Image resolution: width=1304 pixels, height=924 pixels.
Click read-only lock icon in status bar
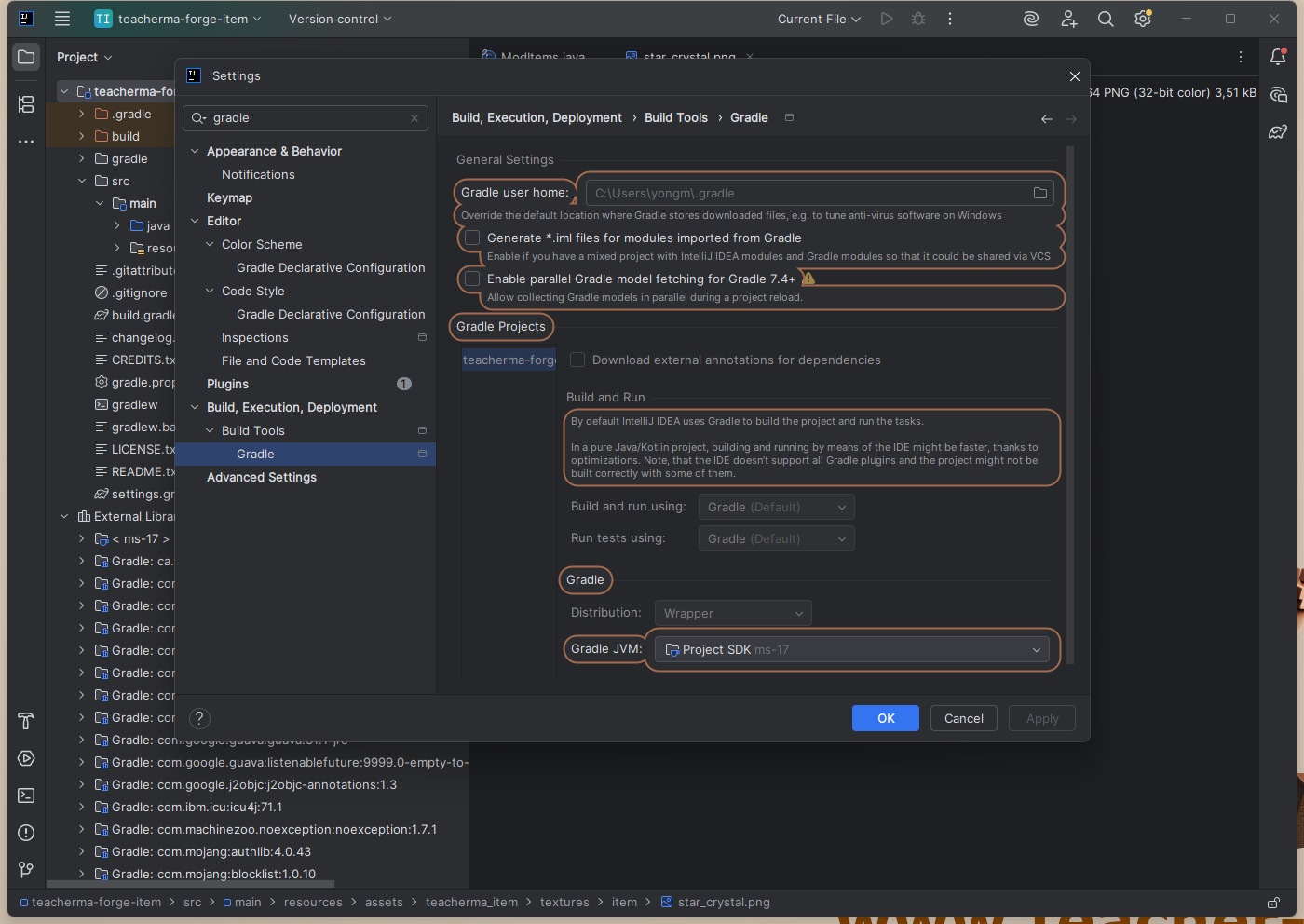point(1273,903)
